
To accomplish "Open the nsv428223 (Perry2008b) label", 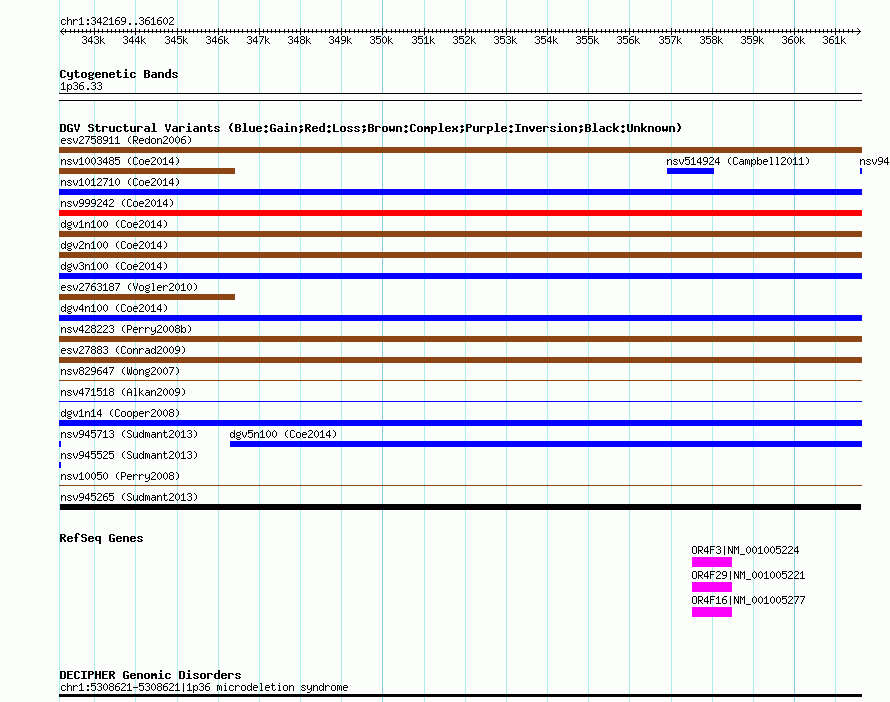I will pos(126,329).
